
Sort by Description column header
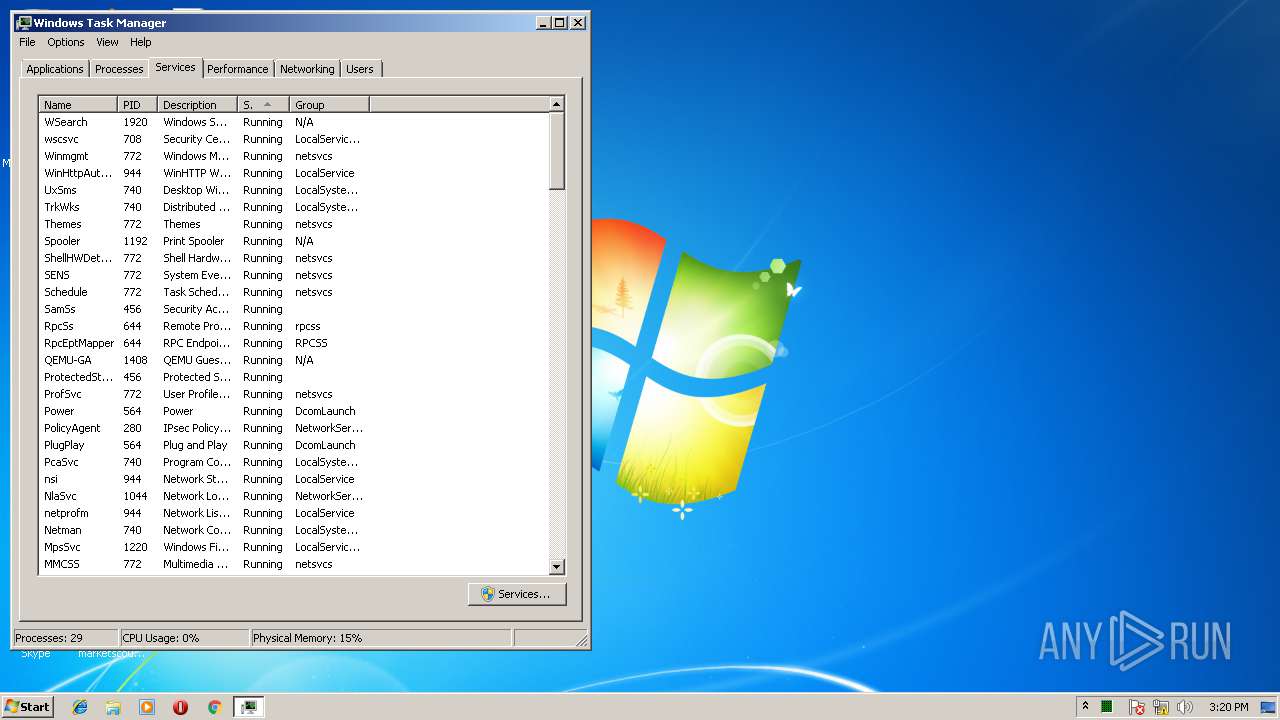pos(198,105)
